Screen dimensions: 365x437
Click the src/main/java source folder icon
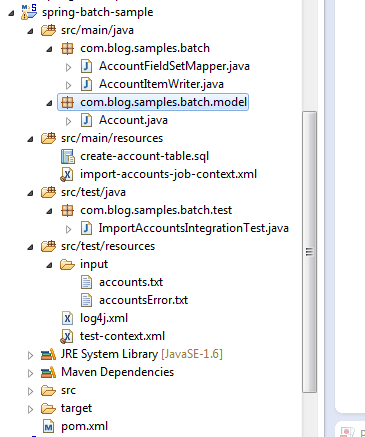pyautogui.click(x=48, y=30)
